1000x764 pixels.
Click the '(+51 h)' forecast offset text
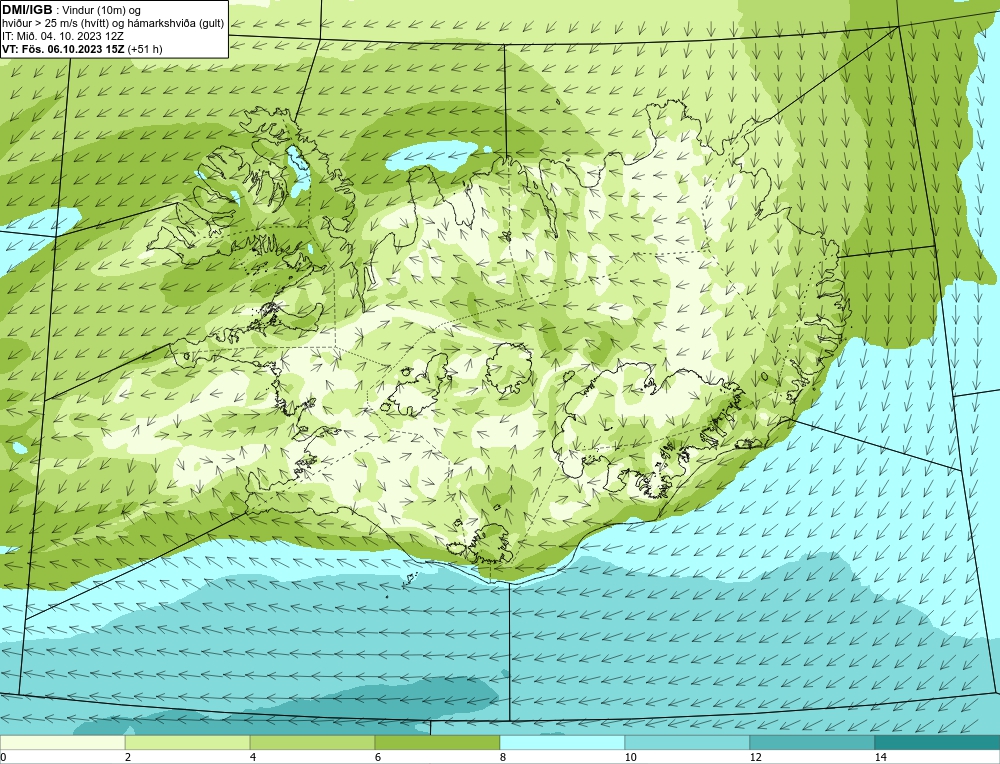(x=145, y=49)
